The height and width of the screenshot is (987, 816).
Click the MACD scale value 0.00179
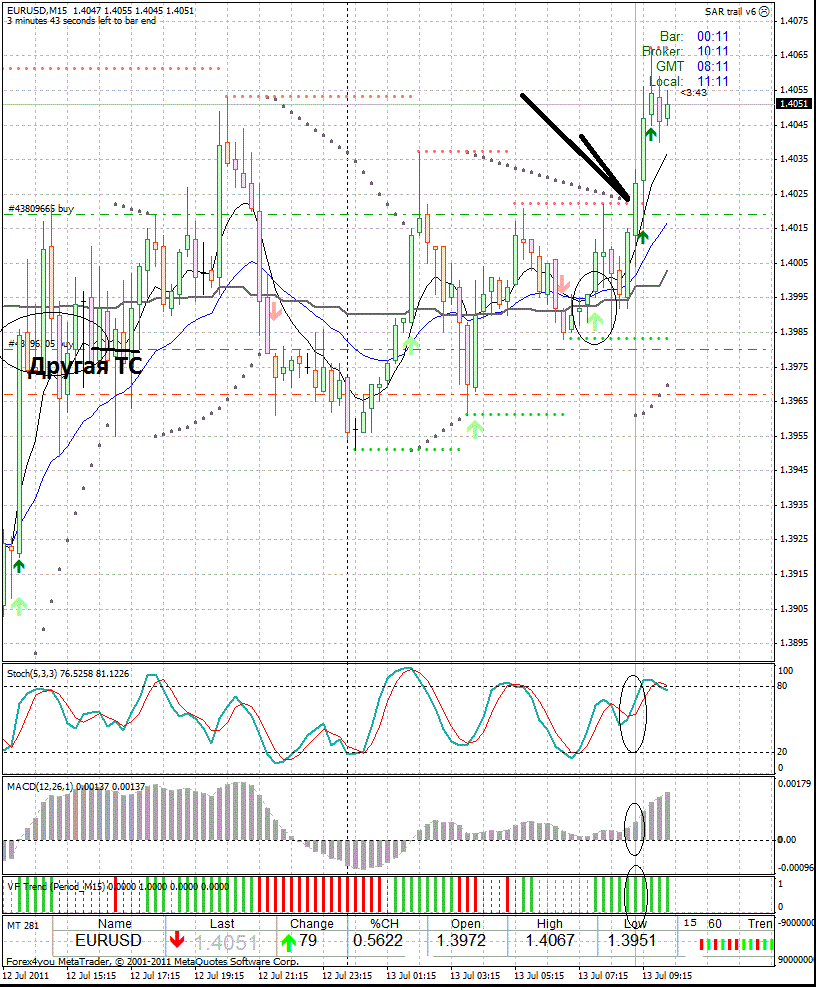795,784
